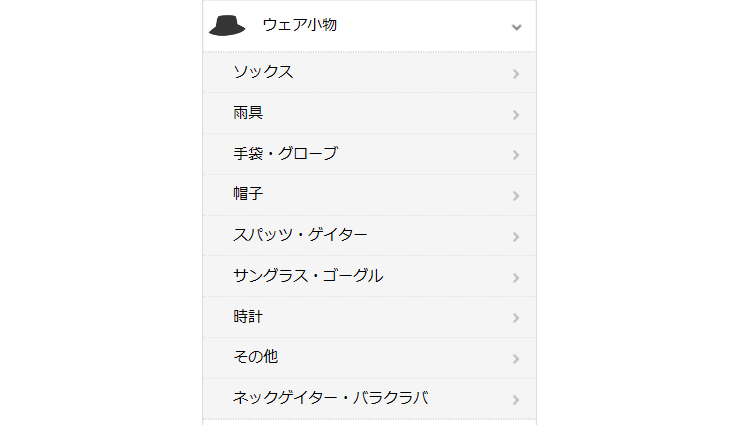Viewport: 740px width, 425px height.
Task: Browse サングラス・ゴーグル items
Action: pyautogui.click(x=308, y=276)
